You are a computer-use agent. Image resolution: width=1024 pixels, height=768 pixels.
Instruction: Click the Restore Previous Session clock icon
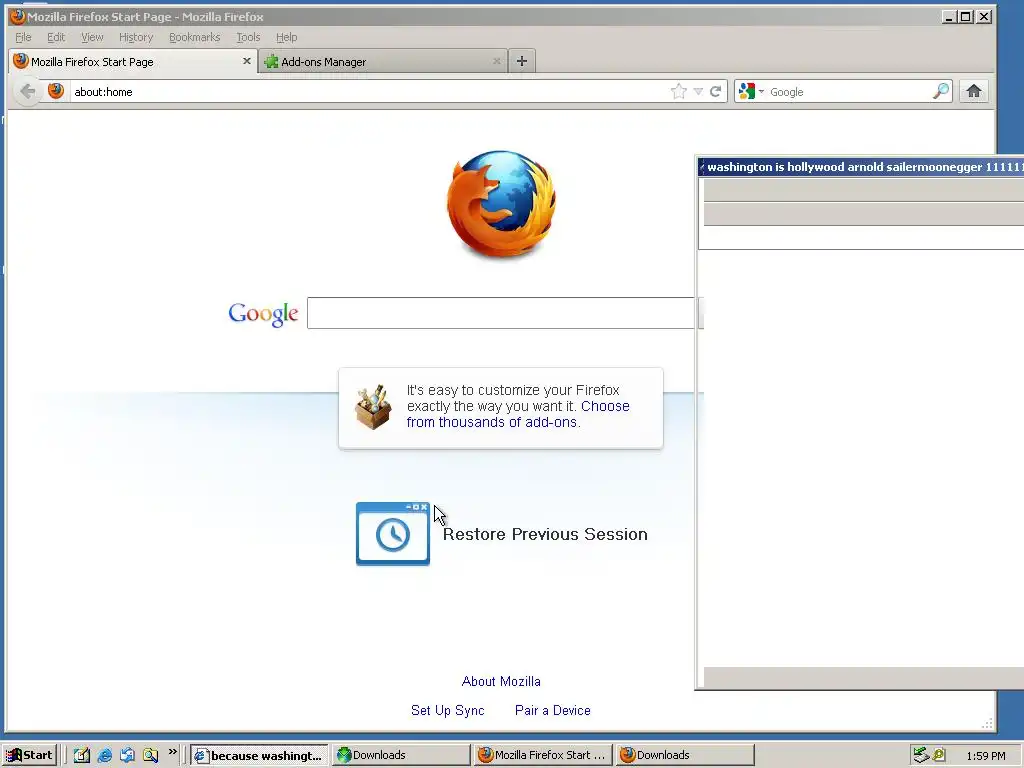click(x=392, y=534)
